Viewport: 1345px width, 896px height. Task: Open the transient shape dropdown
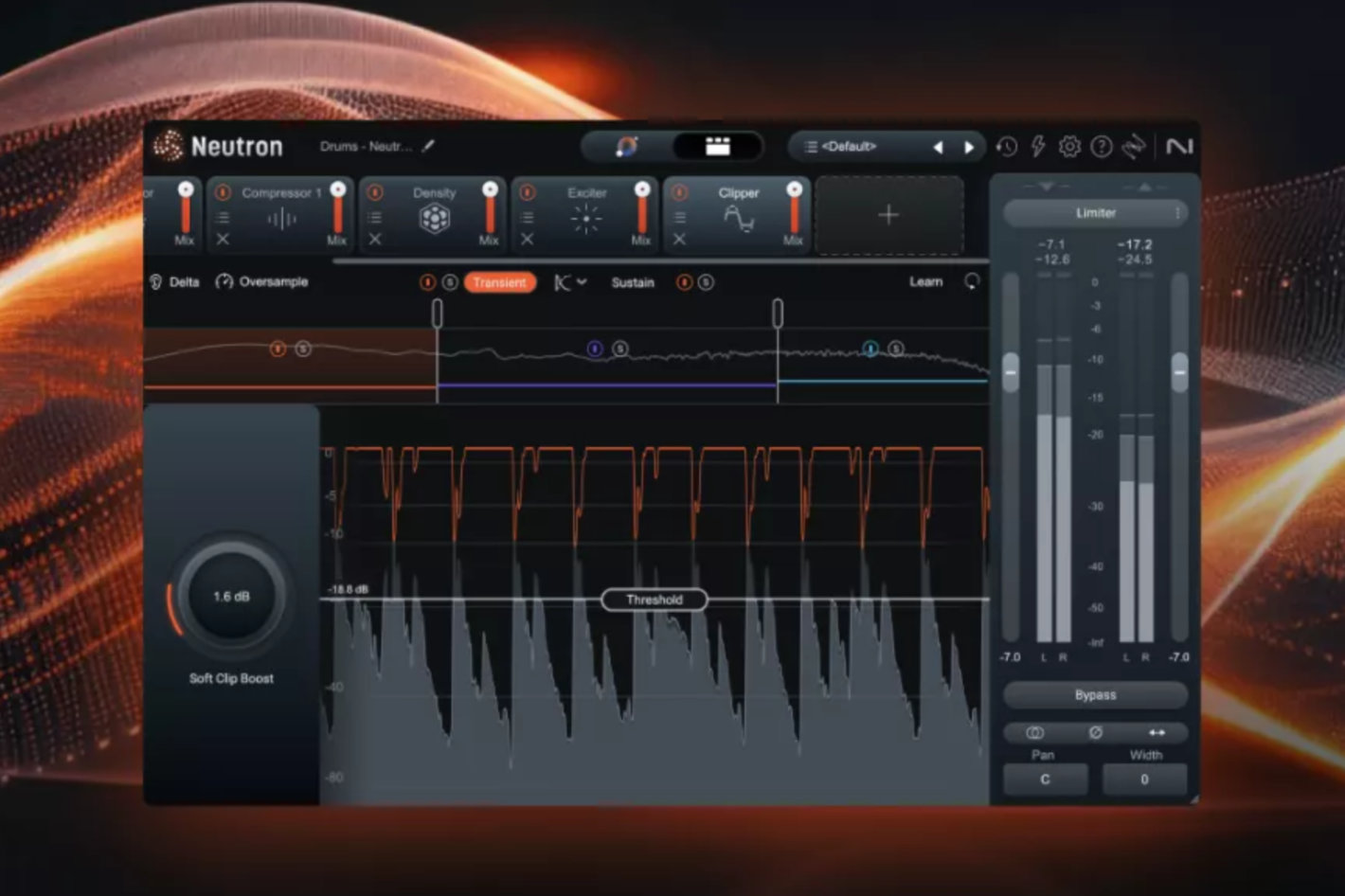[570, 282]
